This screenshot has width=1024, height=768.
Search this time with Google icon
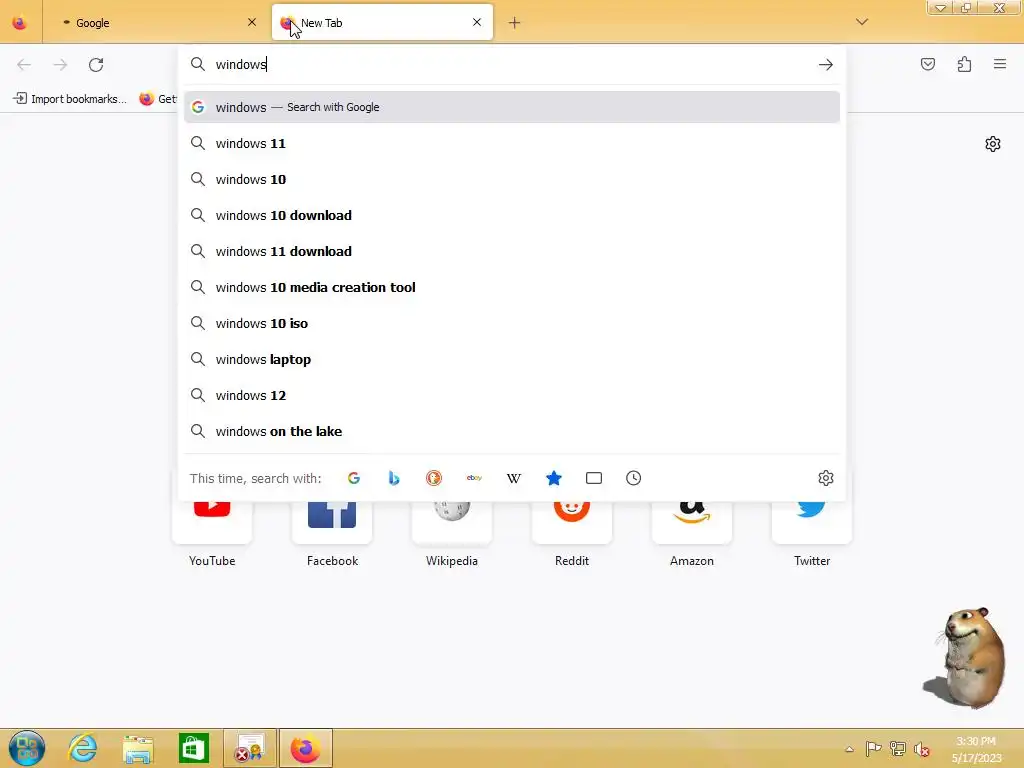pyautogui.click(x=353, y=478)
